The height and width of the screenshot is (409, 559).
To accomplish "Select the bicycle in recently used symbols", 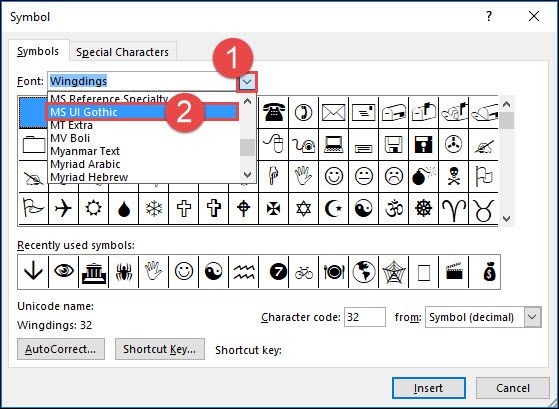I will 304,272.
